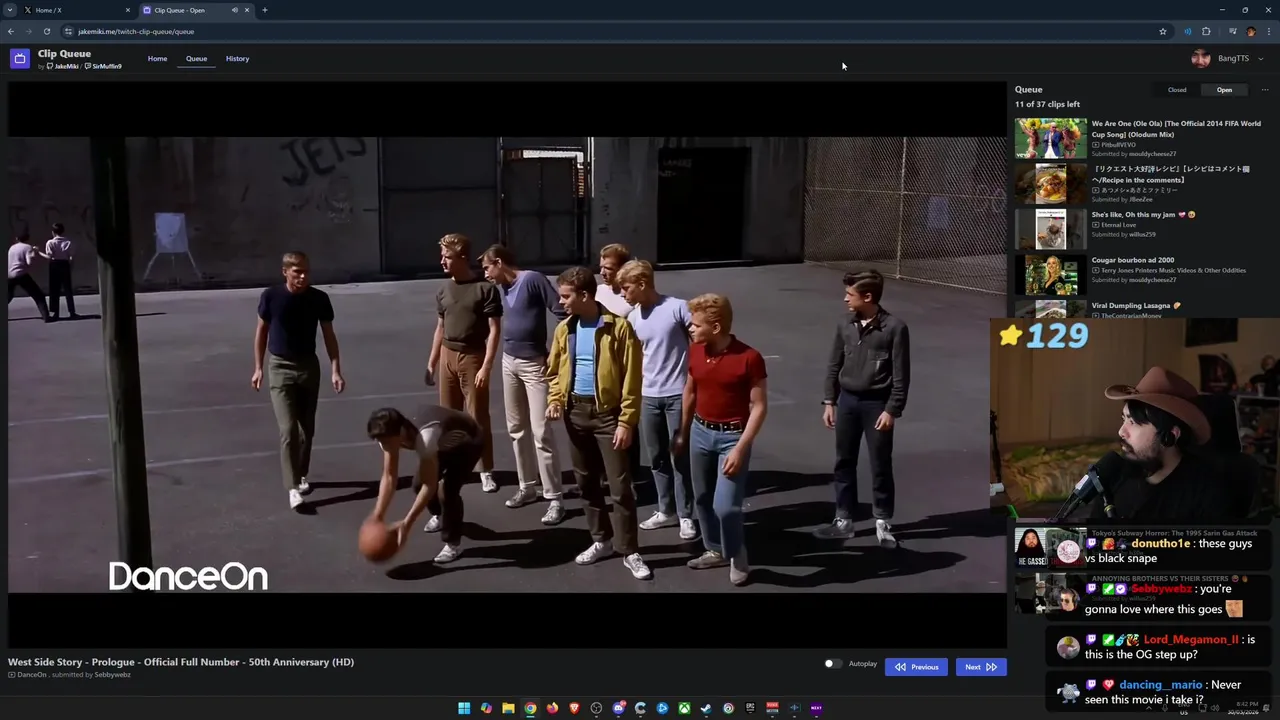Open the Chrome profile avatar

(x=1250, y=31)
